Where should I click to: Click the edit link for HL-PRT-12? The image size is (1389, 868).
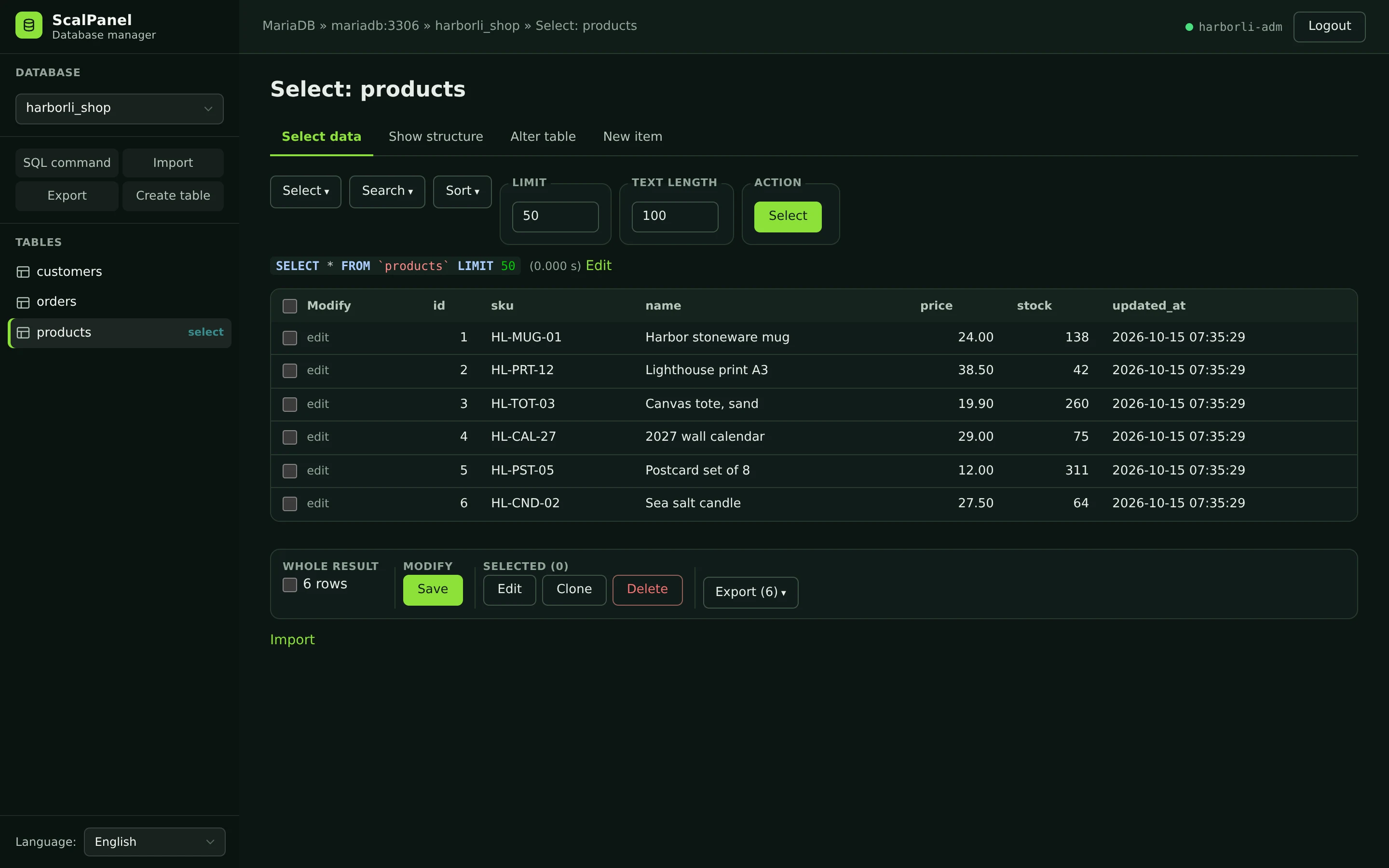[317, 370]
